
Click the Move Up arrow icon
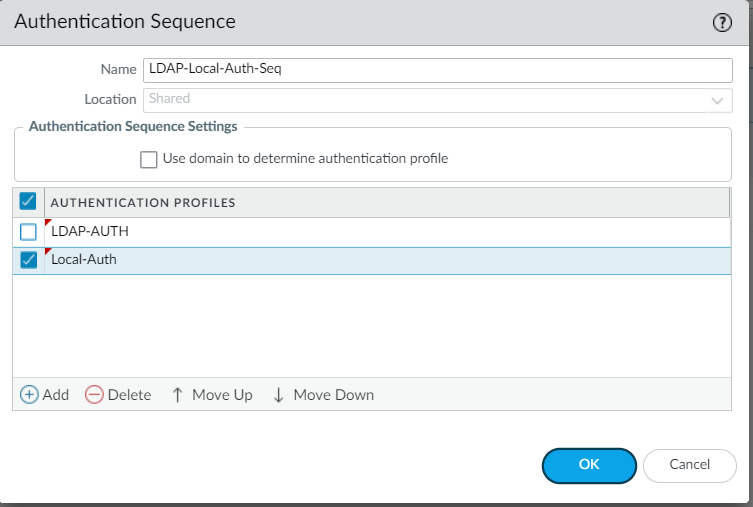177,395
